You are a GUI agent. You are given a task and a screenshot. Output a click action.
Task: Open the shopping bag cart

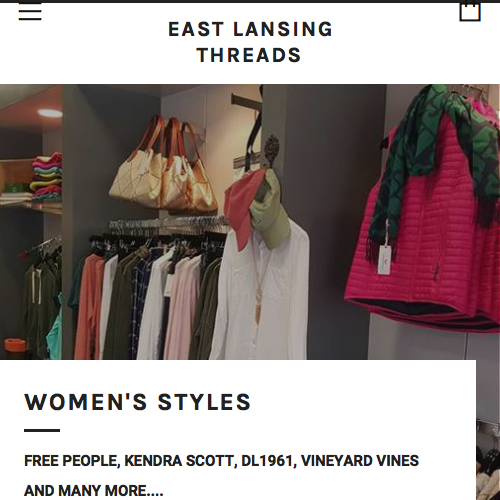coord(470,11)
